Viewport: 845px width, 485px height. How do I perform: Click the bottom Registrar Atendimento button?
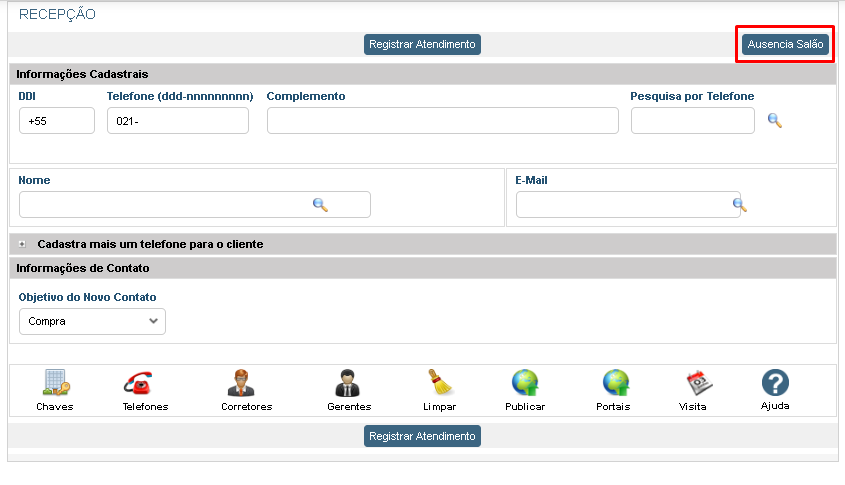point(422,436)
